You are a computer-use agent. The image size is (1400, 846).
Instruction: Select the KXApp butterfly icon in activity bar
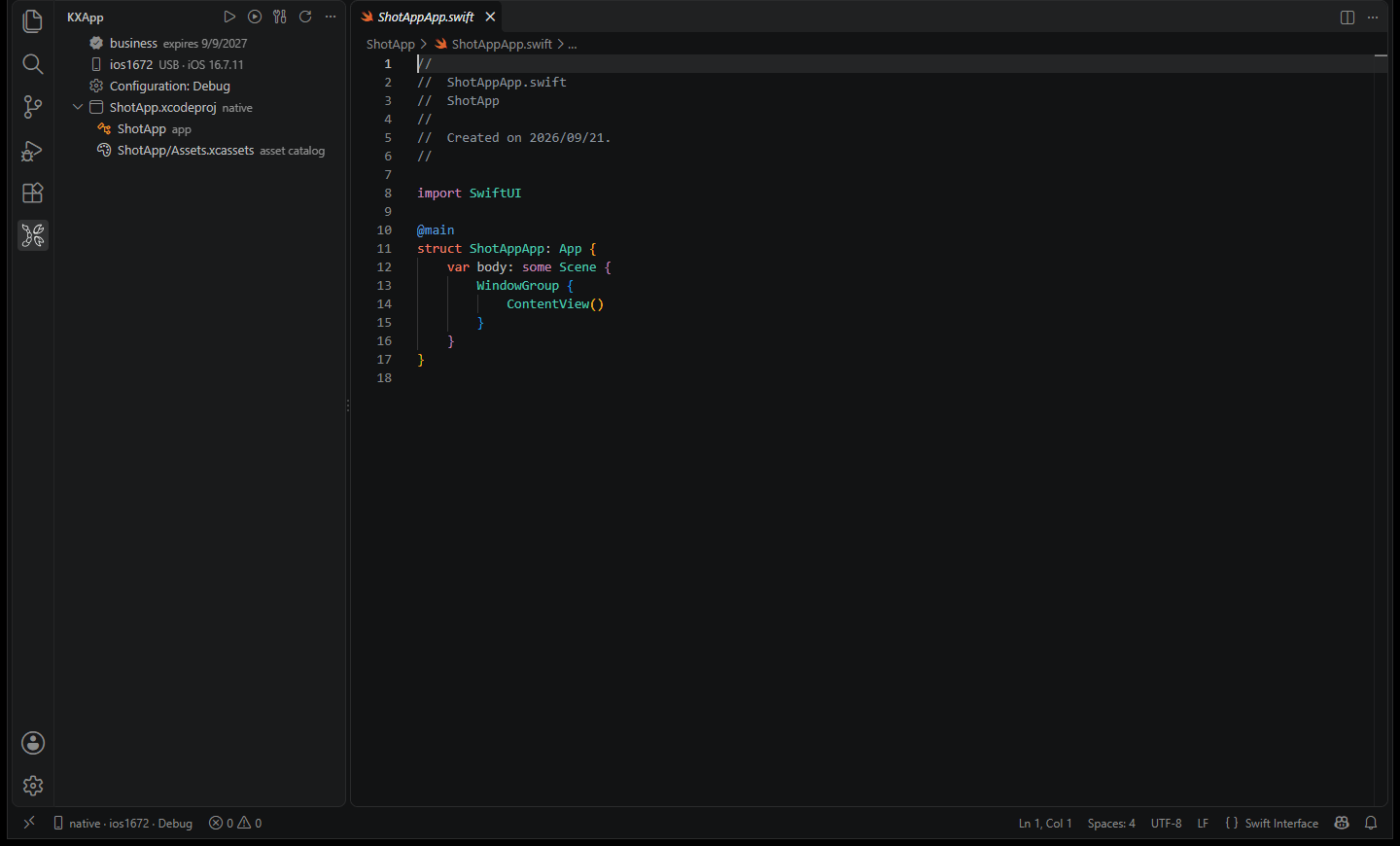point(33,235)
